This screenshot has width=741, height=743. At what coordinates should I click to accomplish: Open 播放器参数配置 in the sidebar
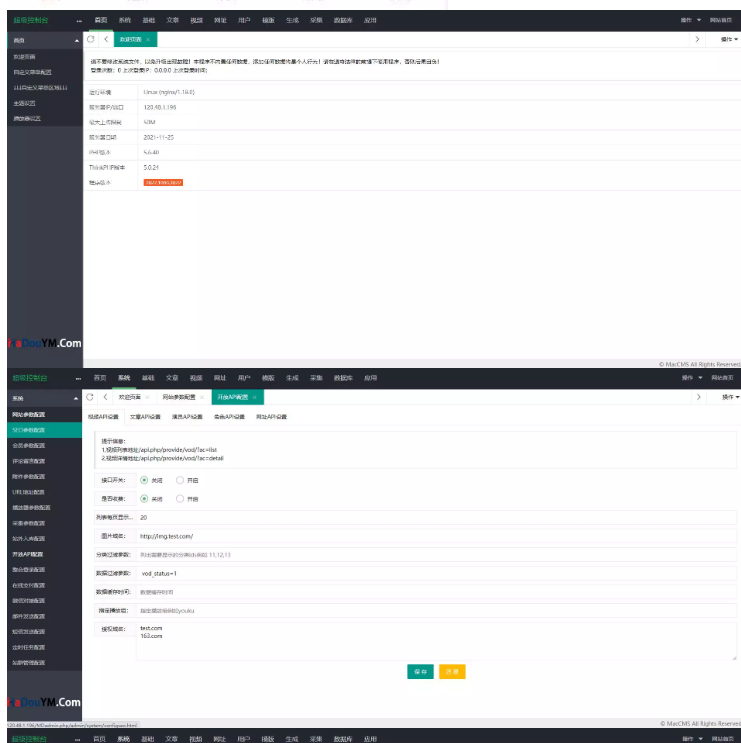tap(31, 507)
